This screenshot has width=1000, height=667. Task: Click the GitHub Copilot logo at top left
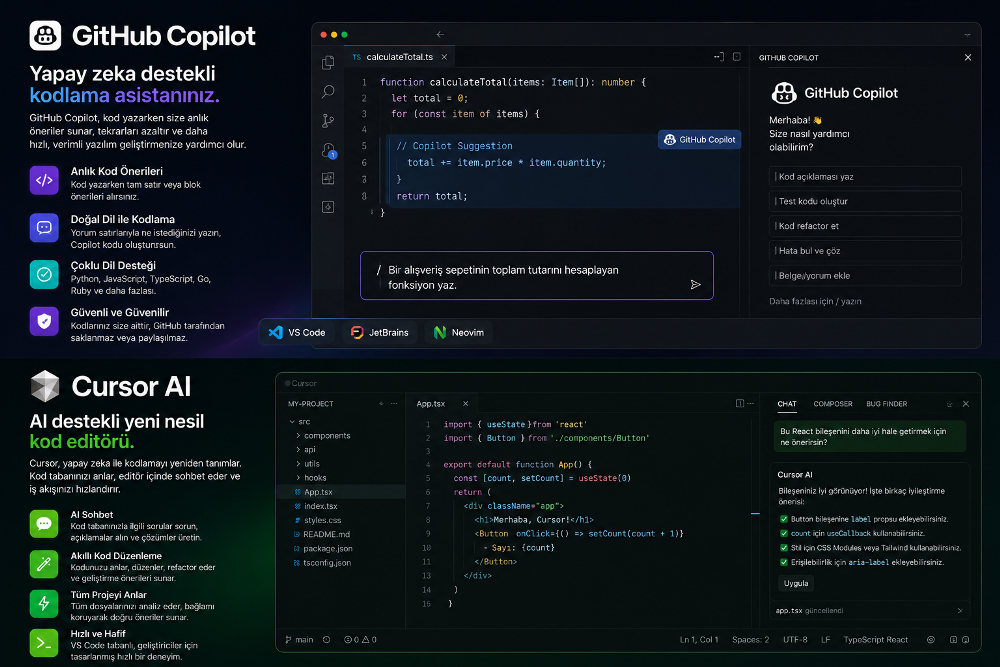pyautogui.click(x=45, y=36)
